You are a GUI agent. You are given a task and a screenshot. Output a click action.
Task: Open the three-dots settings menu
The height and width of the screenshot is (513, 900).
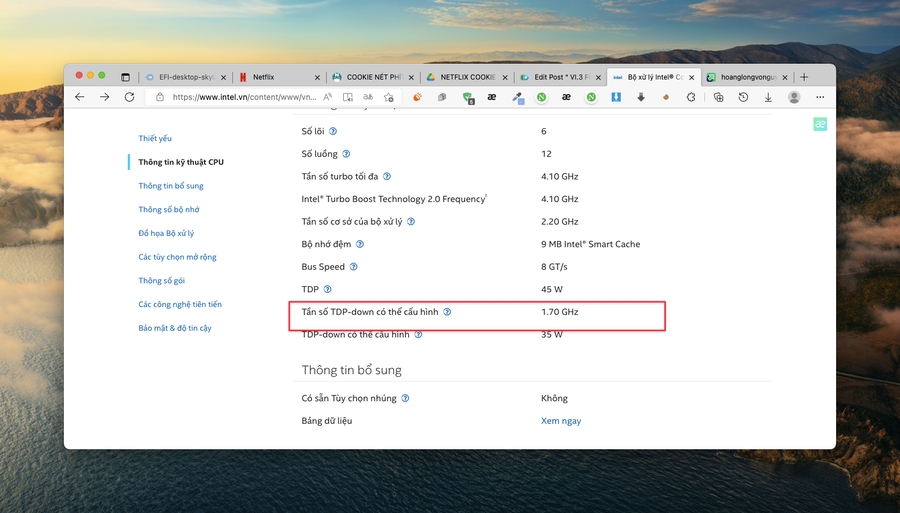[x=820, y=97]
